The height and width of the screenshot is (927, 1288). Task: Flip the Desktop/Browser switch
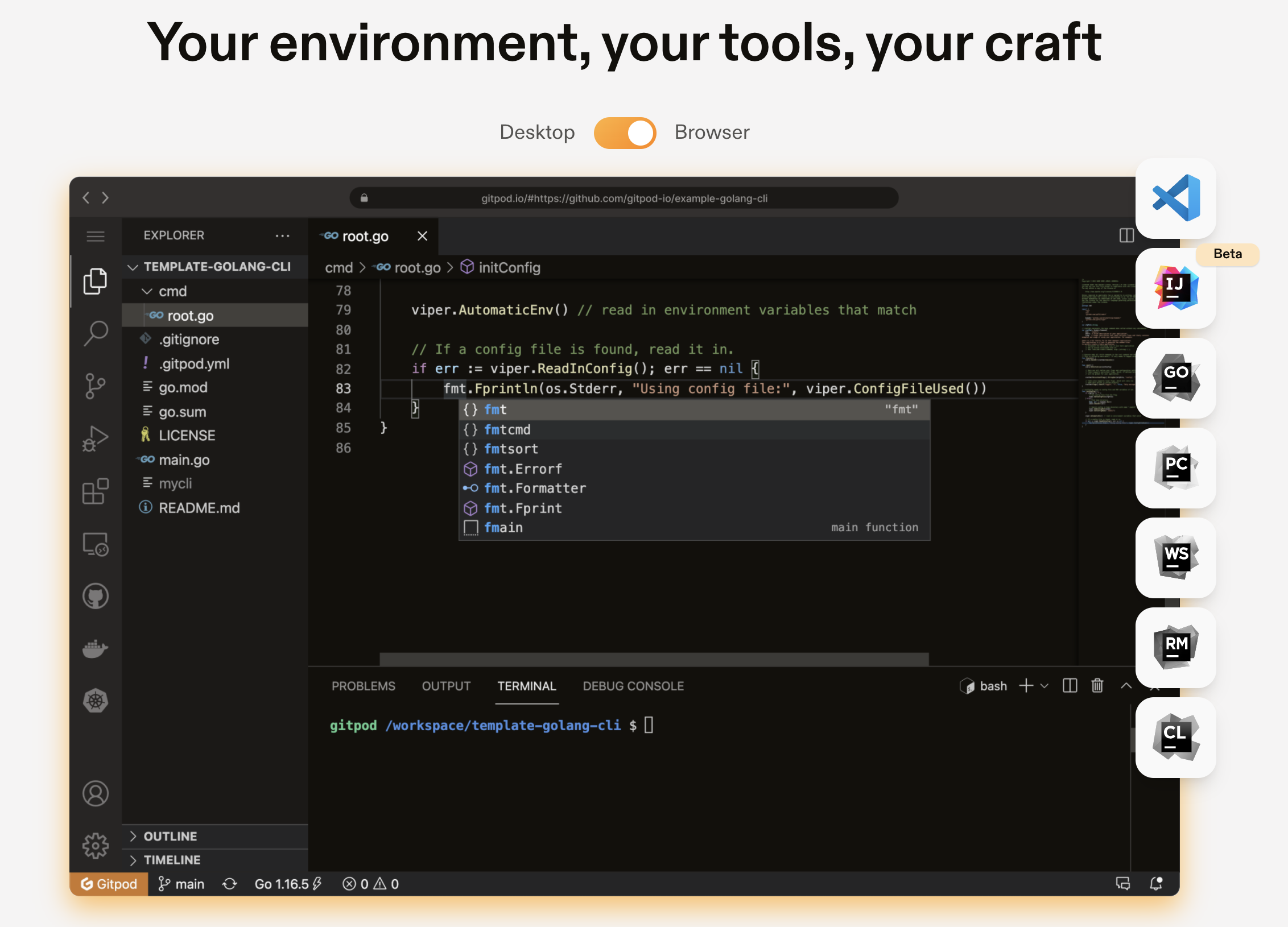624,132
